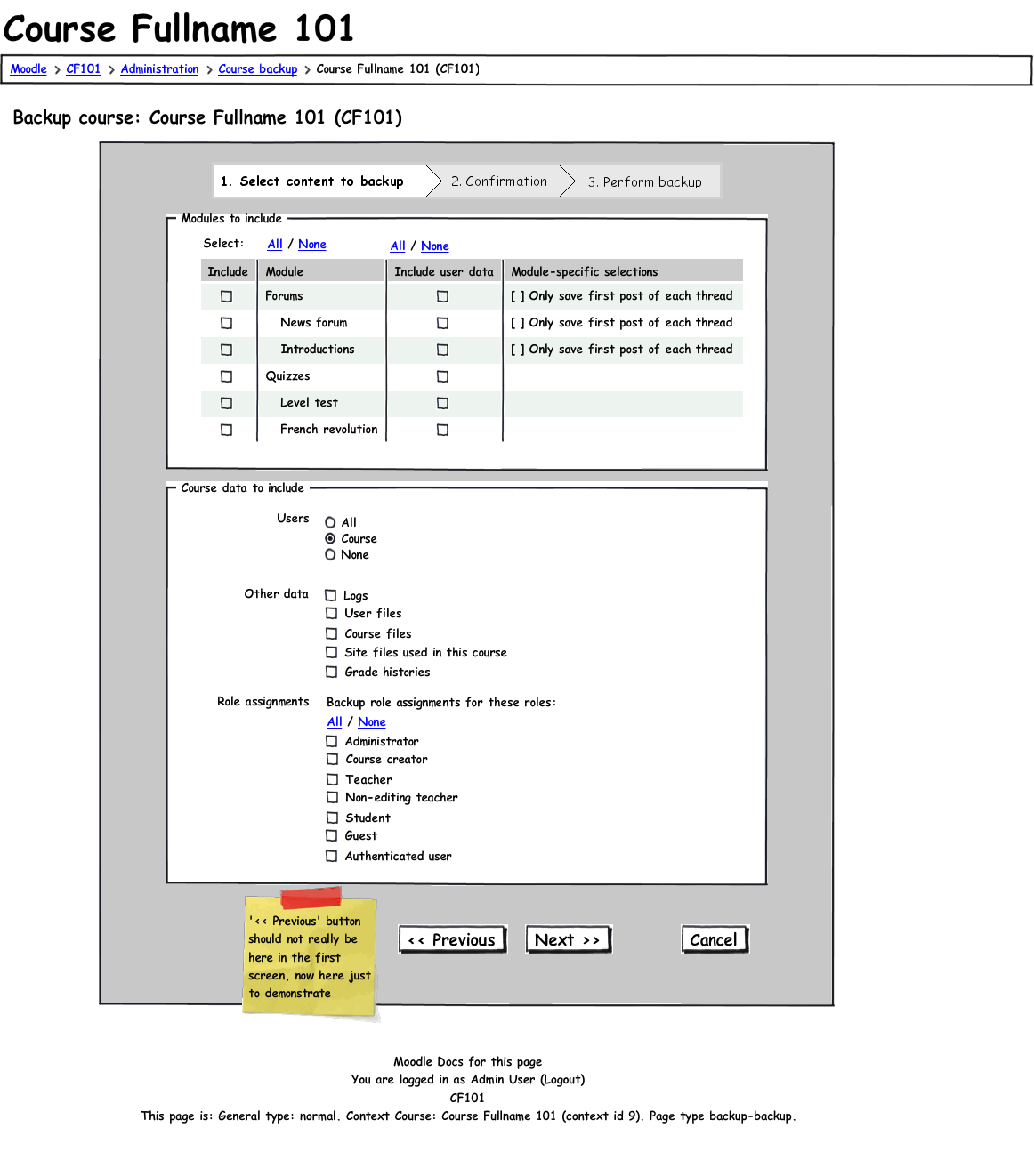Check the Authenticated user role
The width and height of the screenshot is (1034, 1176).
point(331,856)
